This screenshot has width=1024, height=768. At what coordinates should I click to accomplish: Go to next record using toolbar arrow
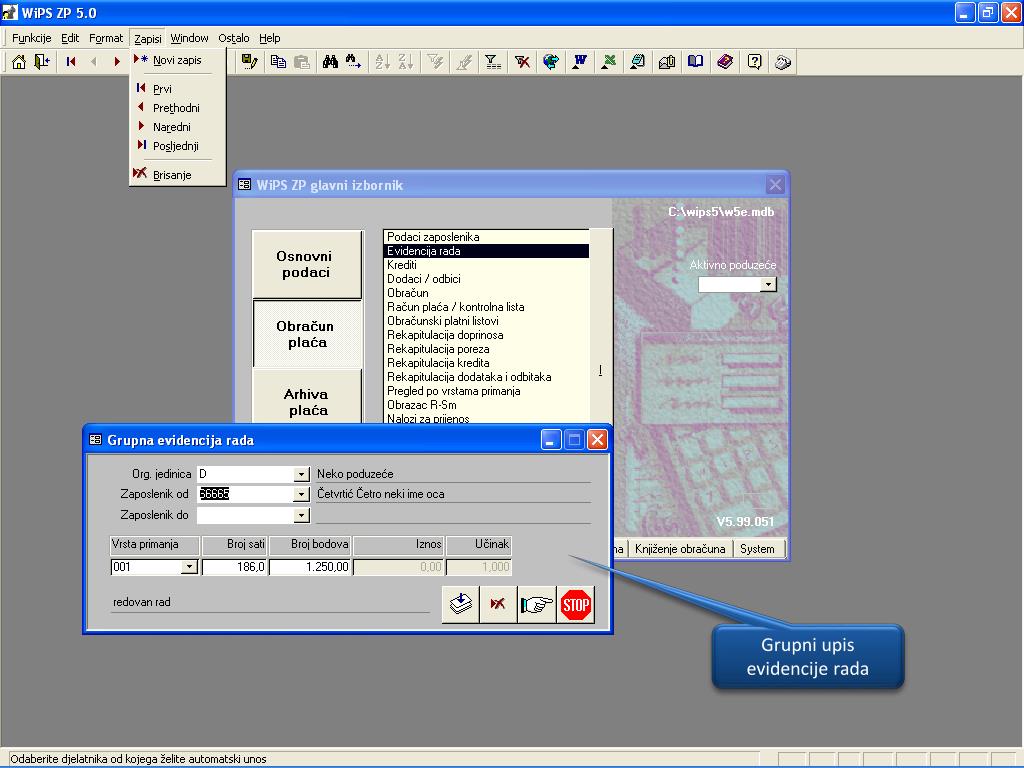click(117, 62)
